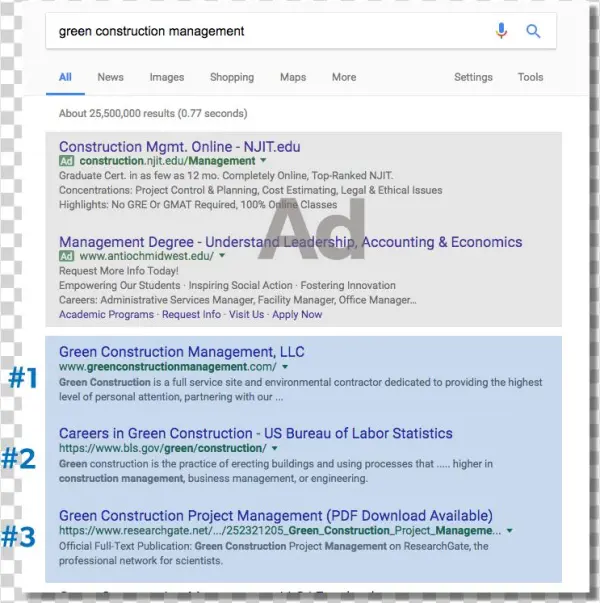600x603 pixels.
Task: Click the www.antiochmidwest.edu/ URL text
Action: pos(147,256)
